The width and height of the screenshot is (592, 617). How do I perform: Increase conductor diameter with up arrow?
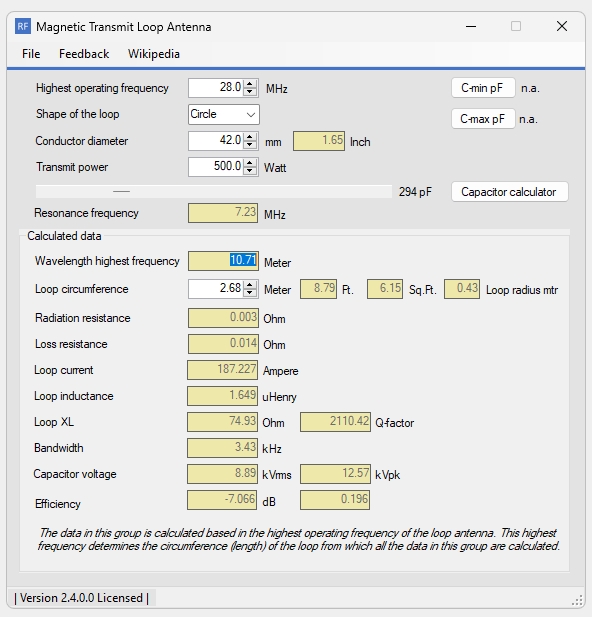(x=250, y=137)
